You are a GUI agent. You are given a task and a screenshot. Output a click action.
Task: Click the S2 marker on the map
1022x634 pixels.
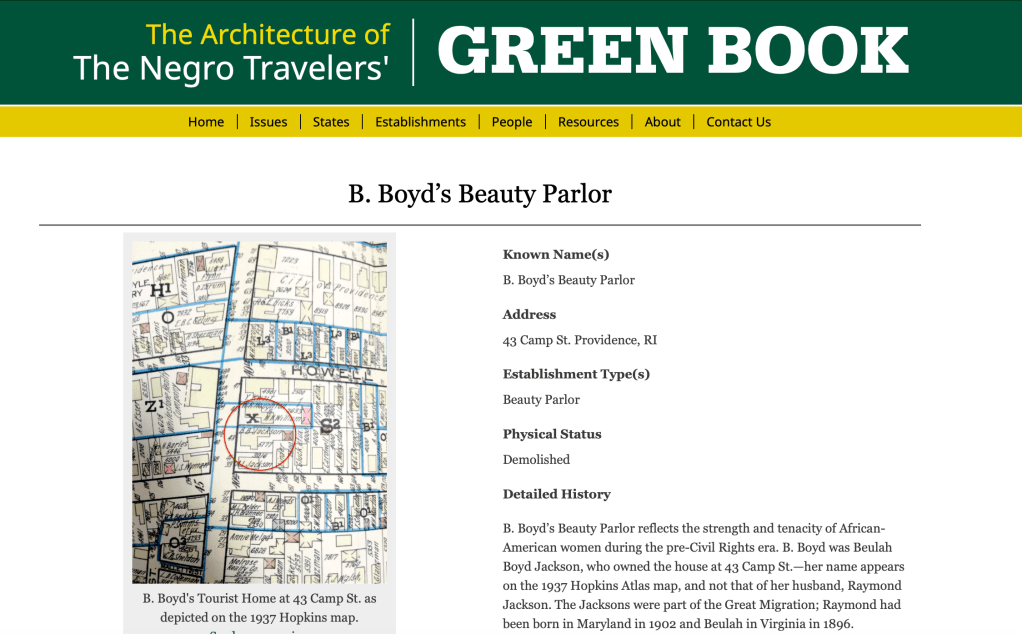click(331, 426)
